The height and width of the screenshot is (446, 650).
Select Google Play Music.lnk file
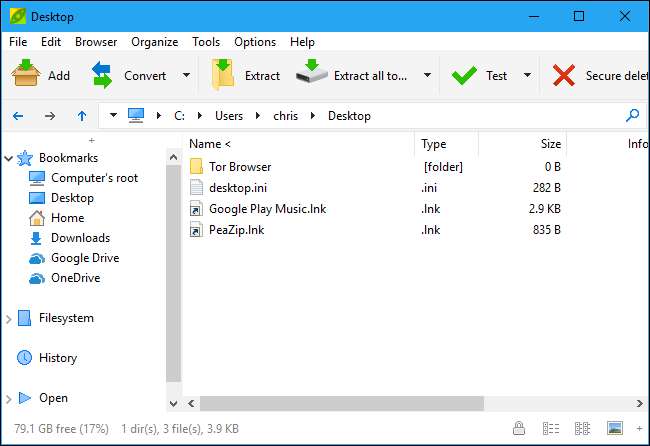point(267,208)
